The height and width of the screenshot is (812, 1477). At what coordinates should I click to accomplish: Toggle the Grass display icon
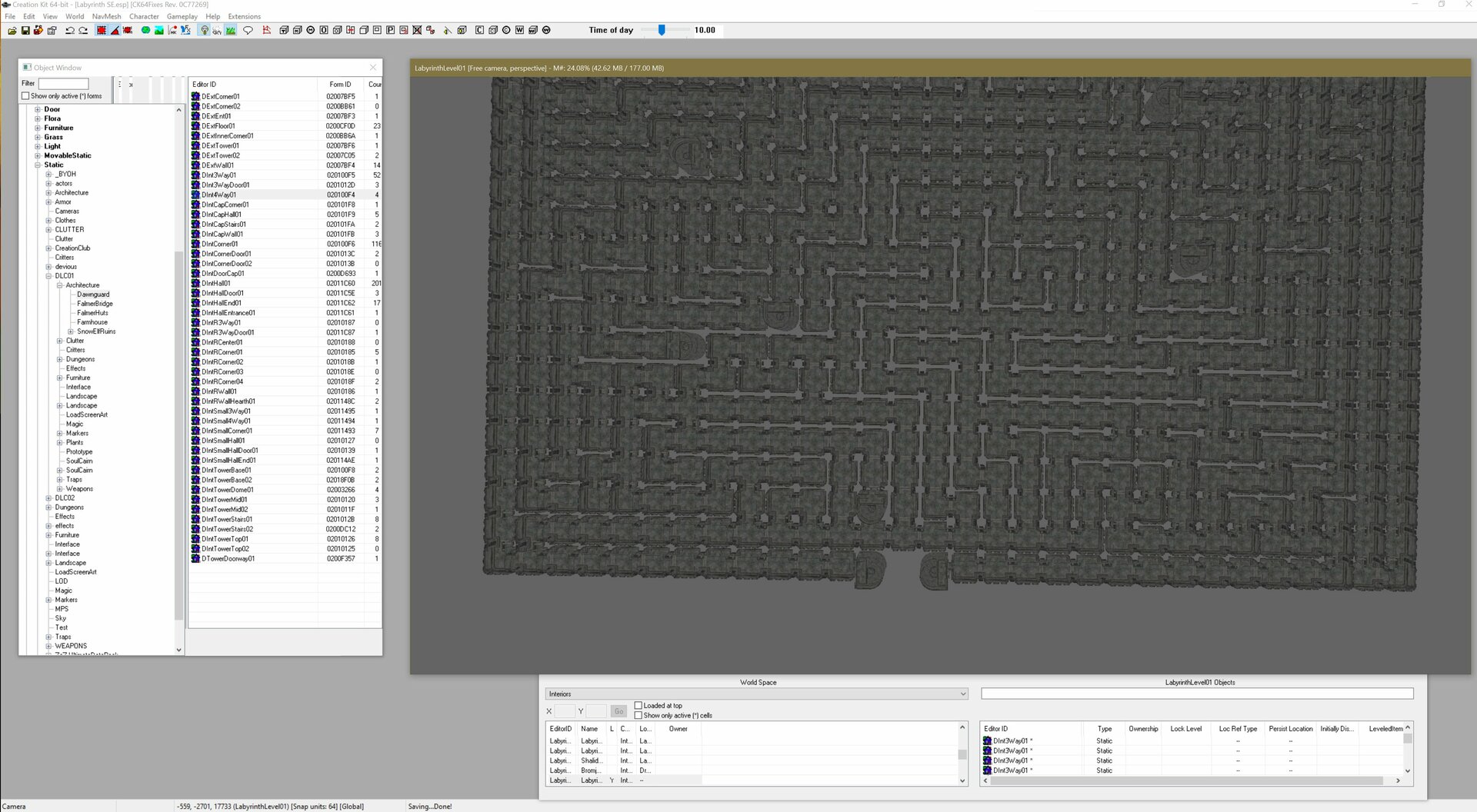pos(229,30)
